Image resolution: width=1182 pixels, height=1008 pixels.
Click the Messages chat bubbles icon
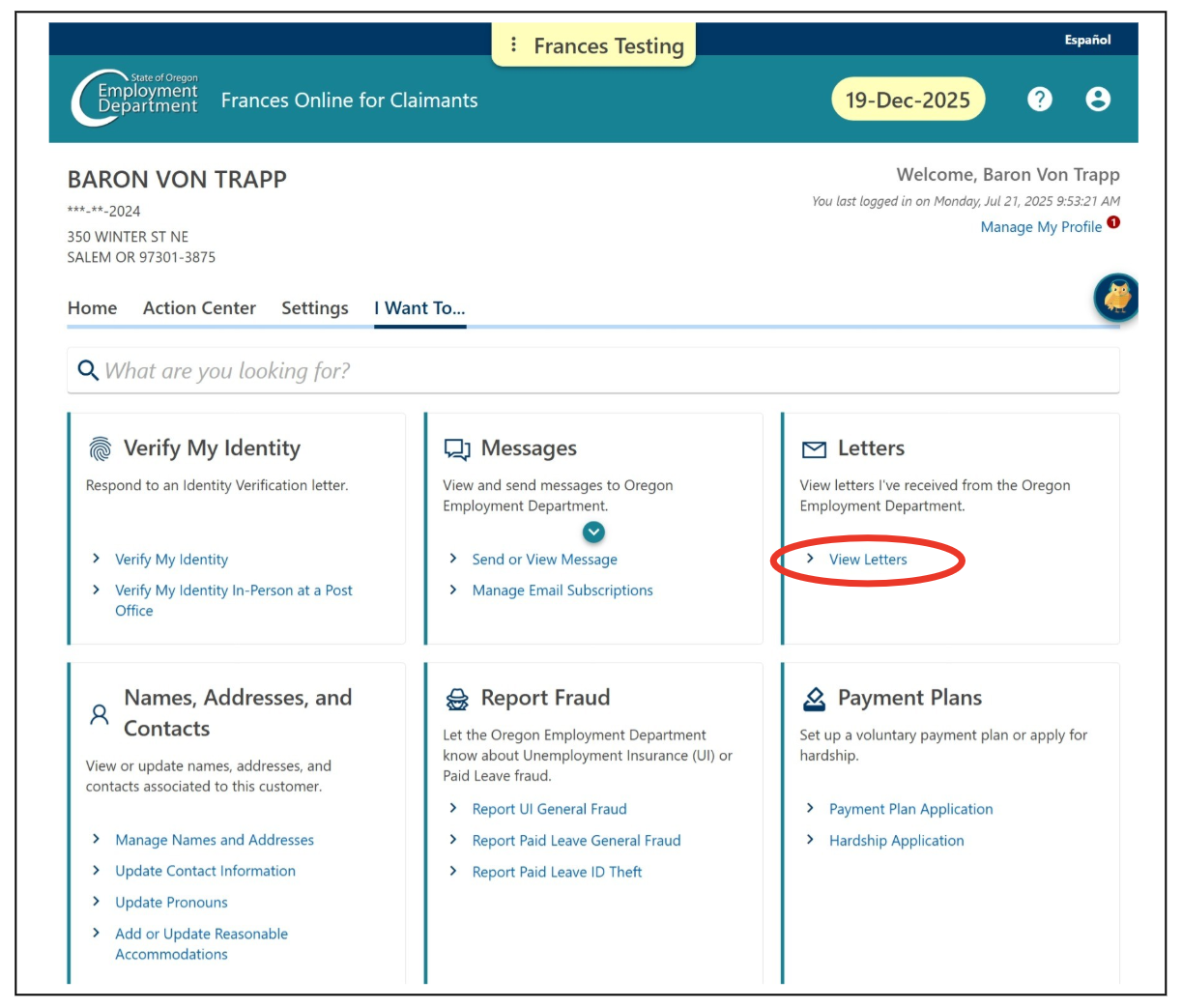coord(456,449)
